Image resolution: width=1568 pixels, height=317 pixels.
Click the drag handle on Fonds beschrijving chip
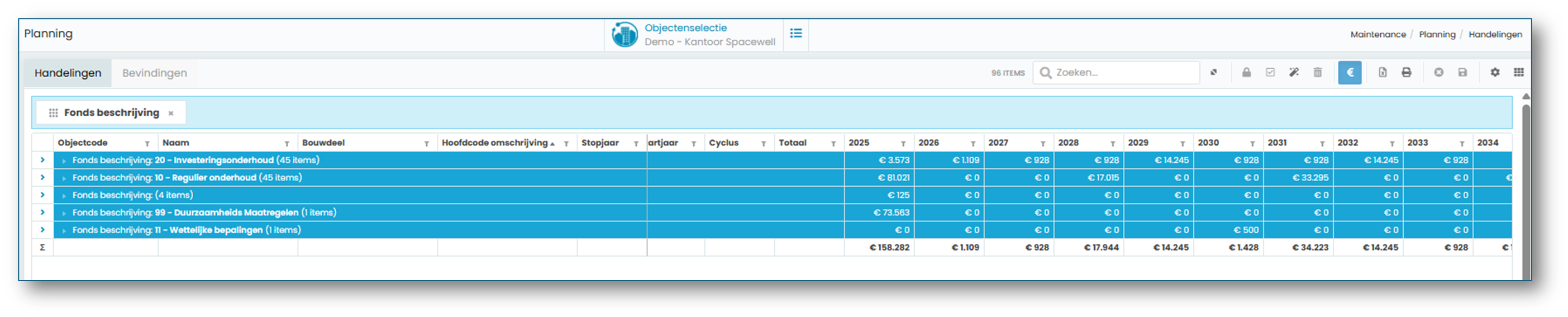pyautogui.click(x=54, y=113)
